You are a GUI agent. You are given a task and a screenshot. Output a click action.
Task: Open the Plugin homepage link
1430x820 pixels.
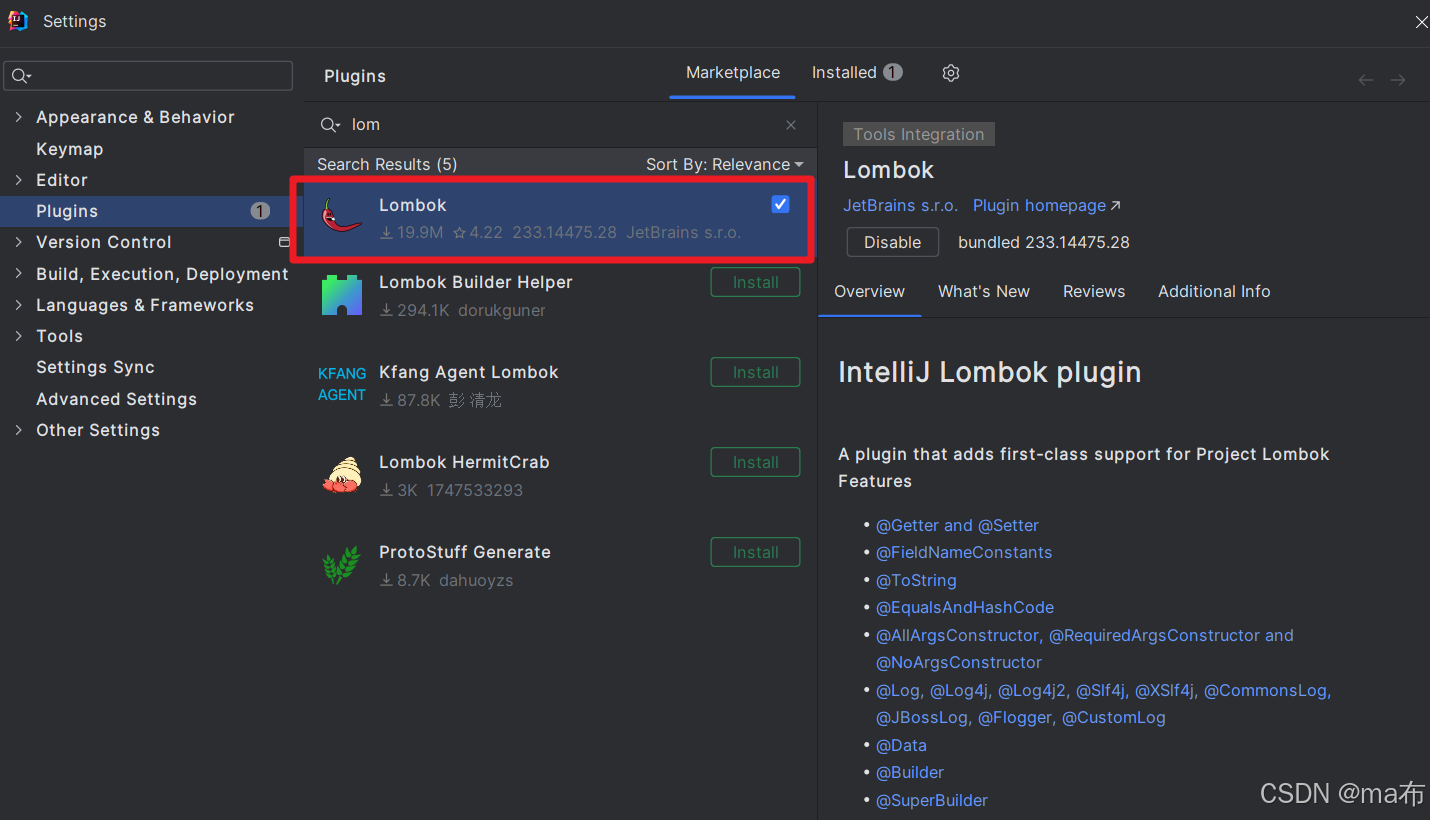[1047, 205]
